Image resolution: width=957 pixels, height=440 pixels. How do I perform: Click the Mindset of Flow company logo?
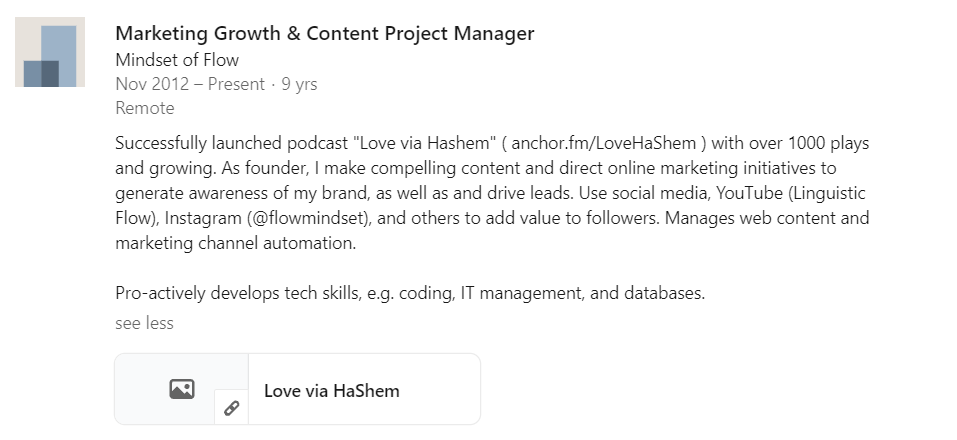(x=50, y=52)
